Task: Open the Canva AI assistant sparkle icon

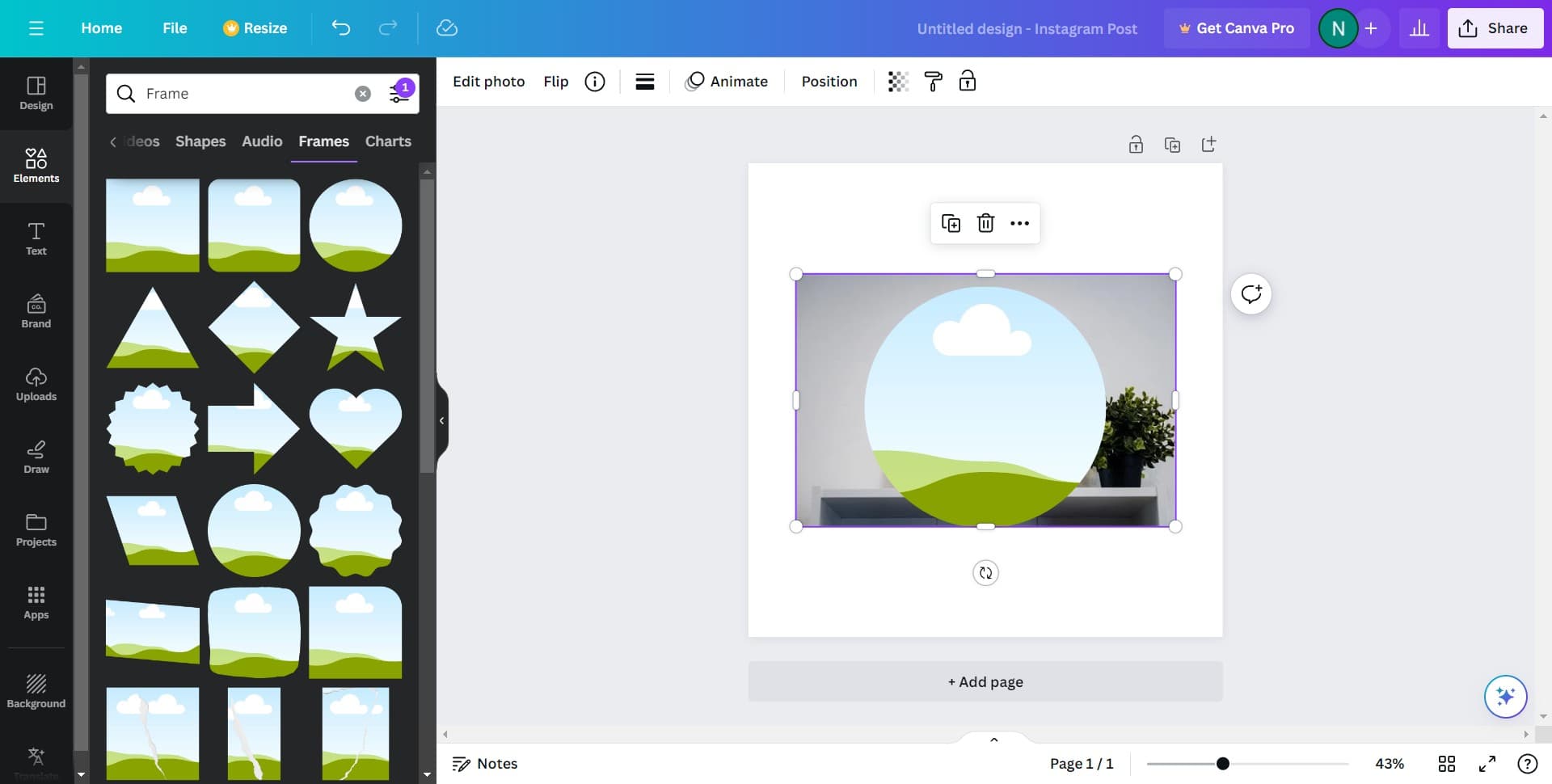Action: click(x=1504, y=696)
